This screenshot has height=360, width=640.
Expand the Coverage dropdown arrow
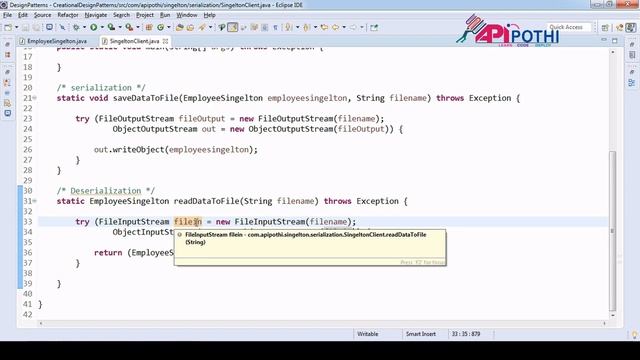(x=120, y=27)
